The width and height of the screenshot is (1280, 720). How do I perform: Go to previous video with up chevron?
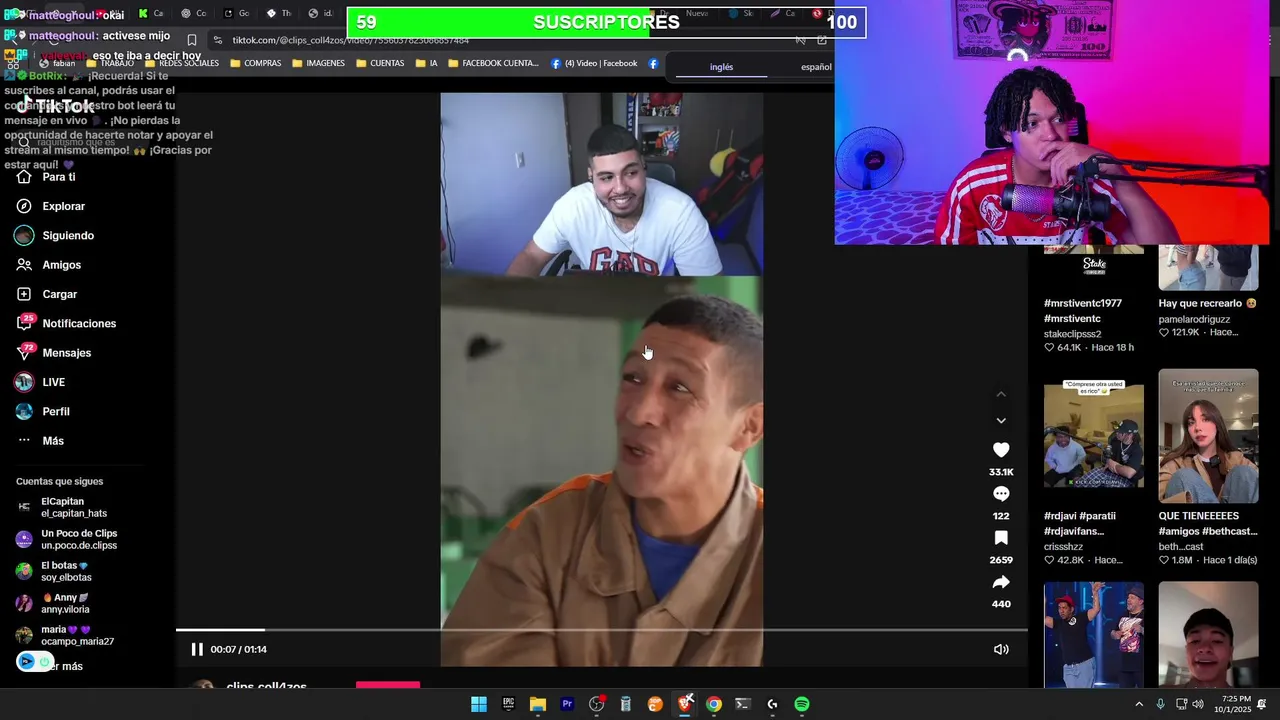pyautogui.click(x=1001, y=394)
